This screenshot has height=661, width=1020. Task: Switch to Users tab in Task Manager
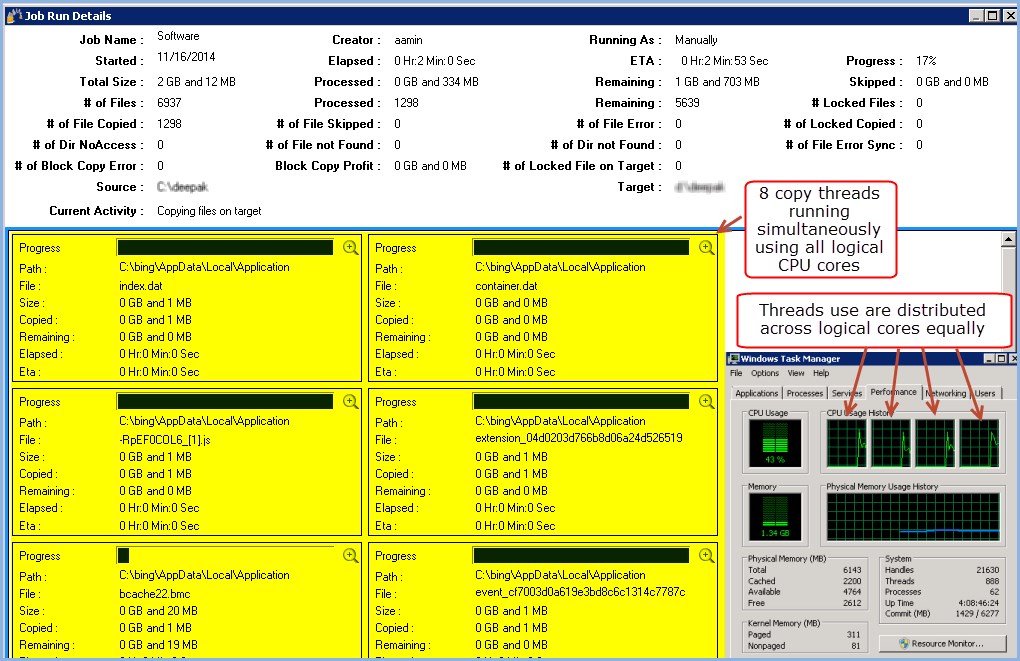(x=985, y=394)
